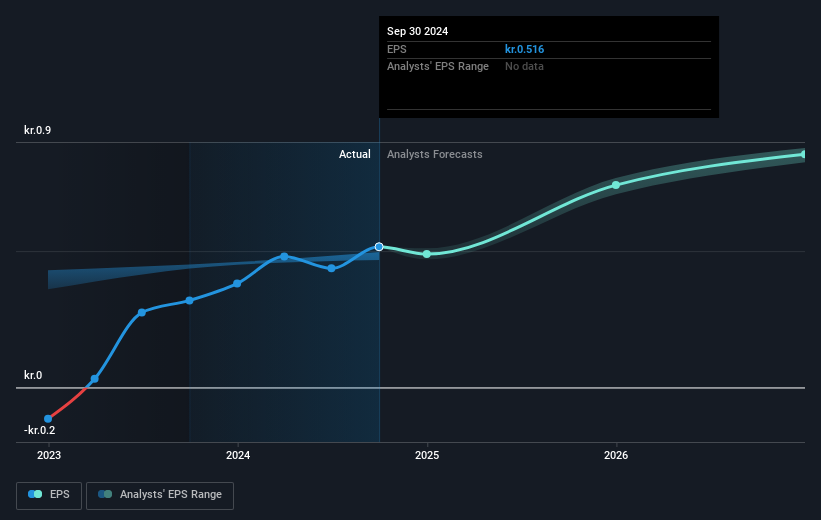The height and width of the screenshot is (520, 821).
Task: Click the 'Actual' section label
Action: tap(354, 154)
